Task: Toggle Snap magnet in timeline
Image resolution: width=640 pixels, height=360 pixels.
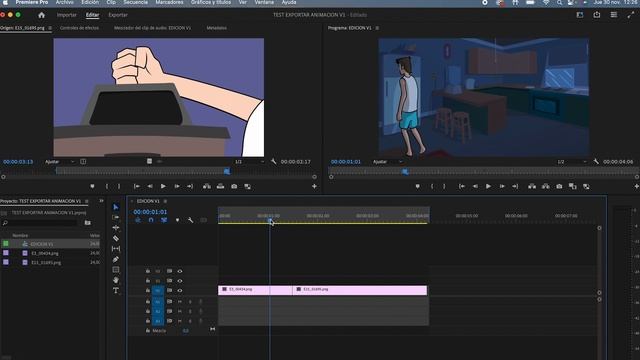Action: tap(151, 220)
